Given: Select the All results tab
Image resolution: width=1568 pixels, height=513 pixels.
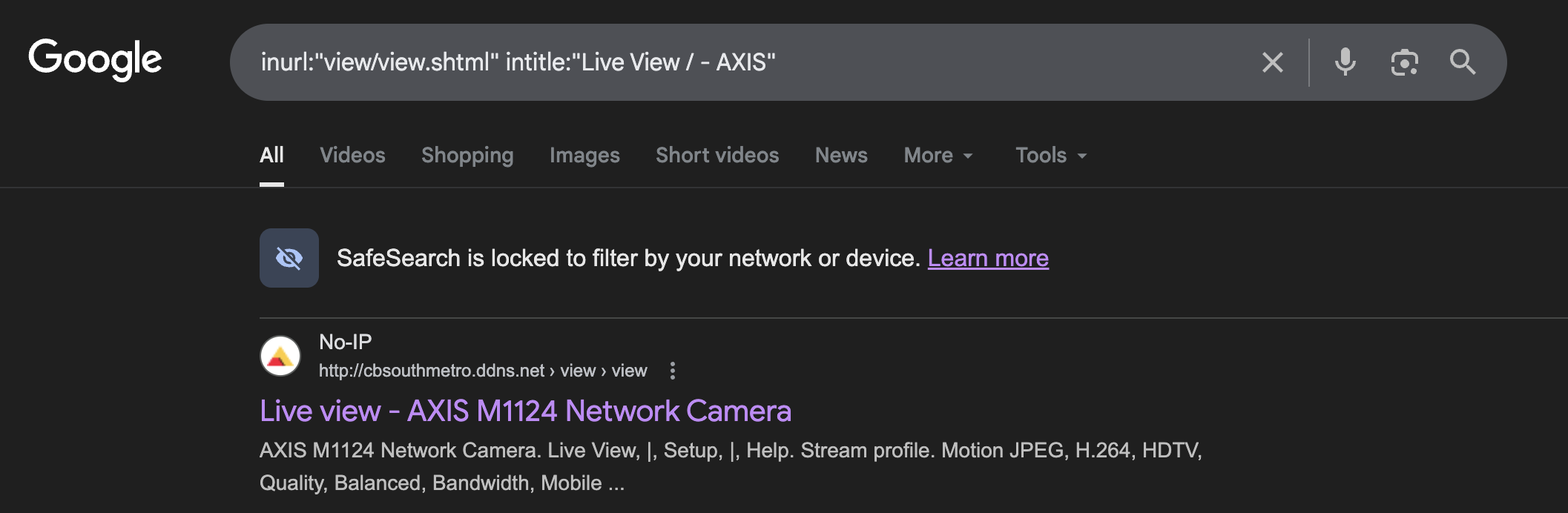Looking at the screenshot, I should [271, 155].
